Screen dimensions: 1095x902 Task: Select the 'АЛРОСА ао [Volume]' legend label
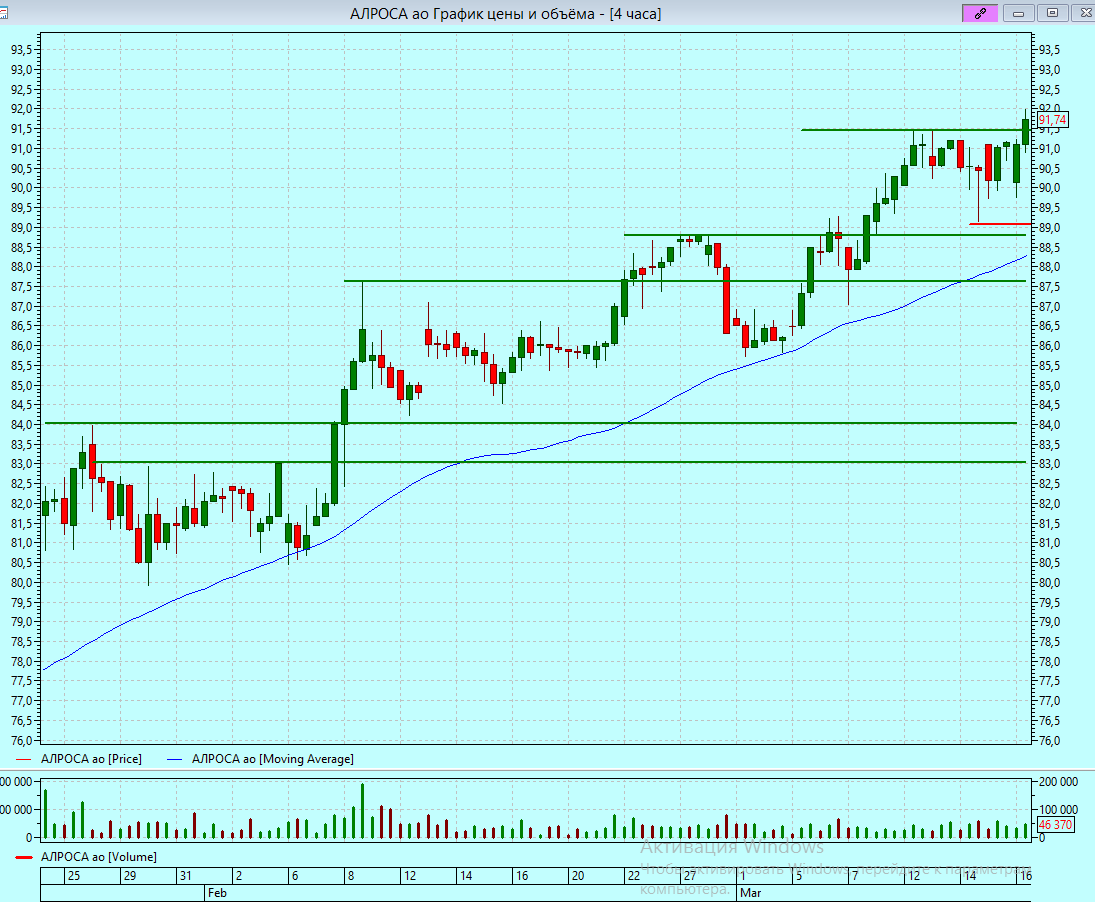coord(98,857)
